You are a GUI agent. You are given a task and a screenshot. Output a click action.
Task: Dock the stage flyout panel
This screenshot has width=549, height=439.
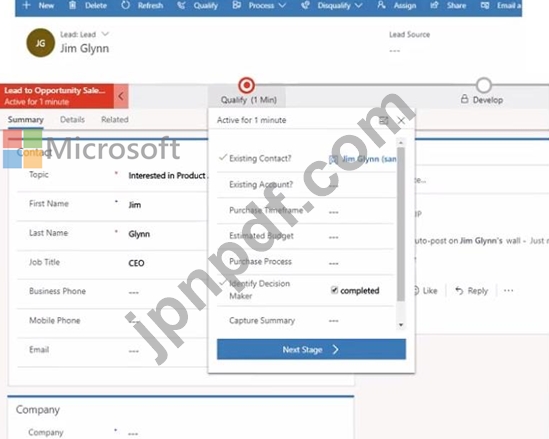tap(384, 121)
